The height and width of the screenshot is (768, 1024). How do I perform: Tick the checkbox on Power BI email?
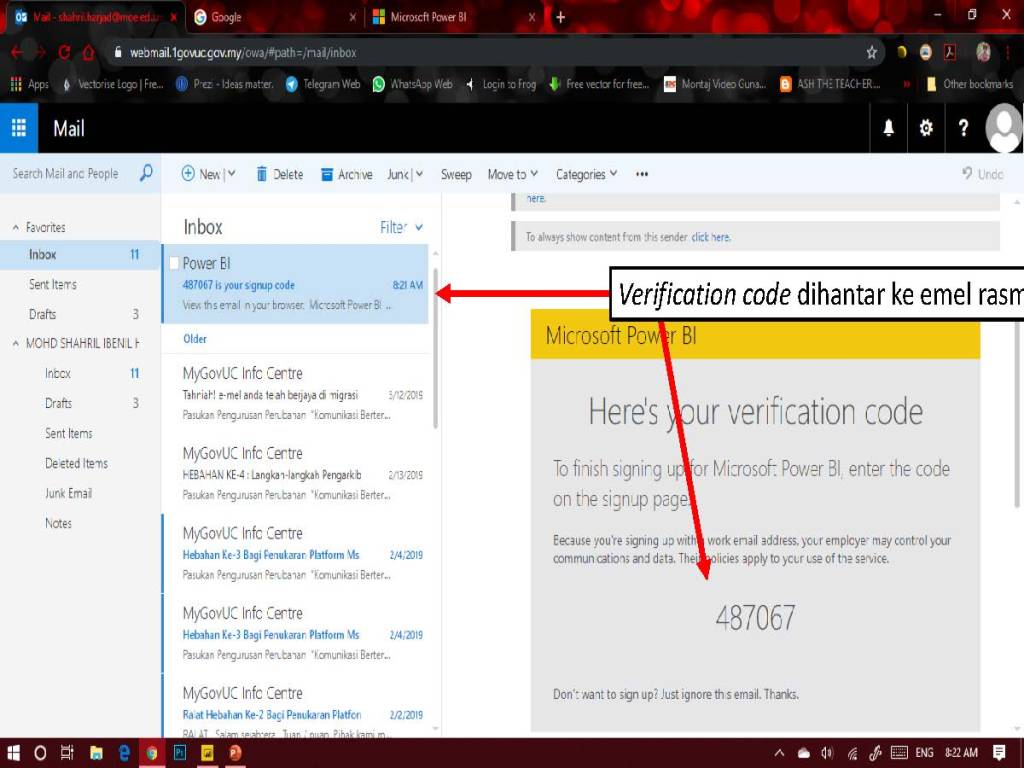(x=174, y=263)
